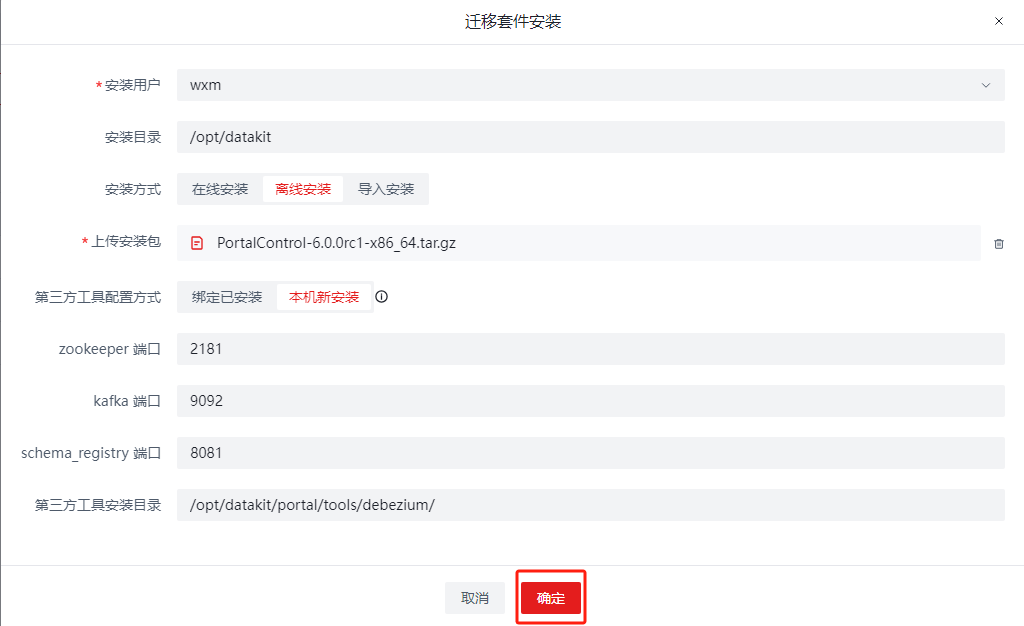Image resolution: width=1024 pixels, height=626 pixels.
Task: Click the file icon beside PortalControl package name
Action: [197, 242]
